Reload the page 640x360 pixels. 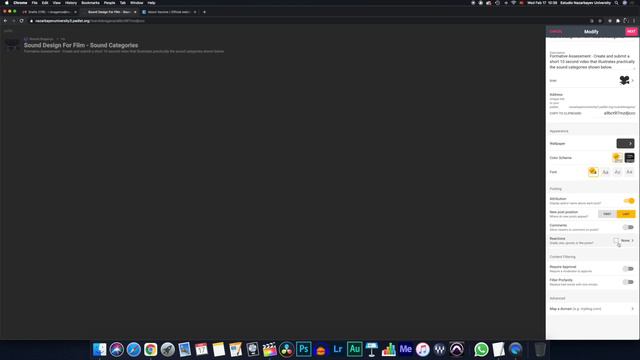pos(22,21)
